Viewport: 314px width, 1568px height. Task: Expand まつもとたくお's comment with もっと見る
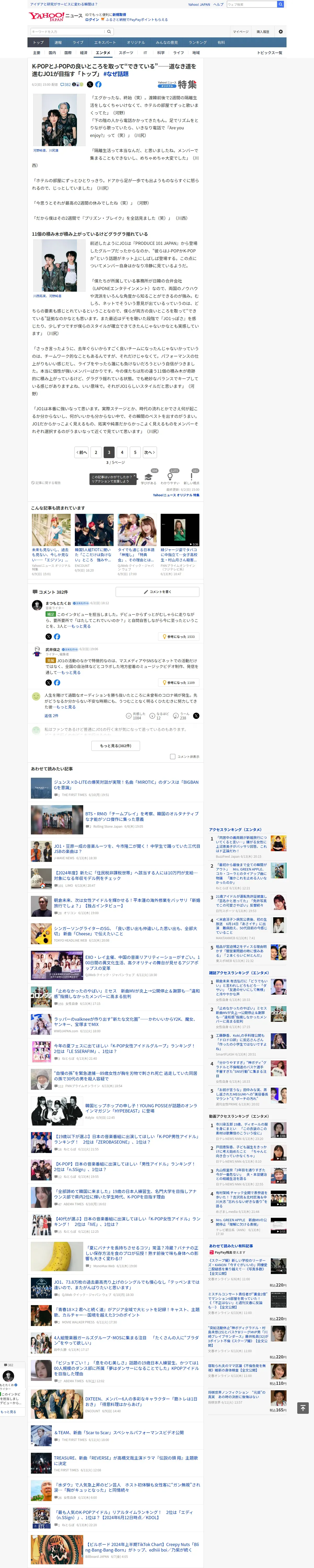(81, 626)
